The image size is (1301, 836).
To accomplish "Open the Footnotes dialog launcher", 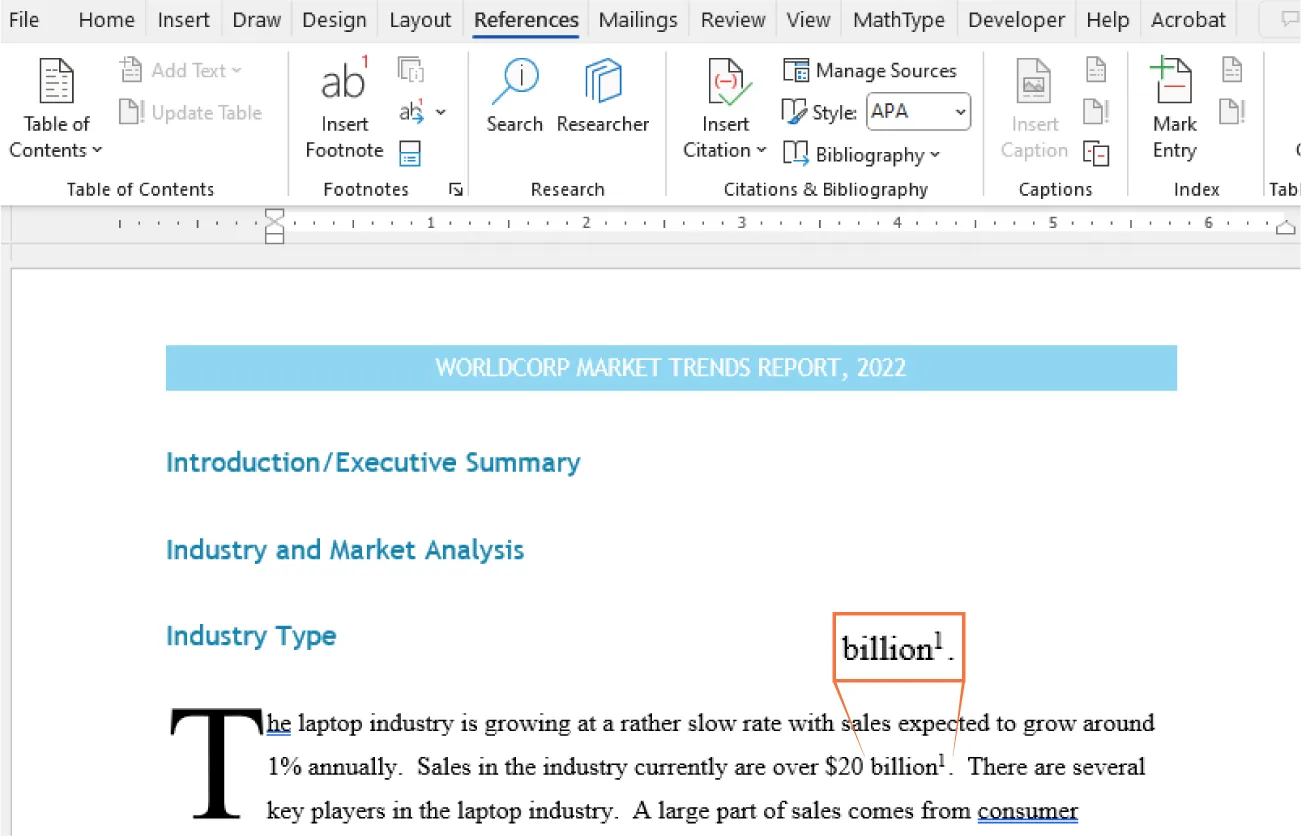I will tap(456, 189).
